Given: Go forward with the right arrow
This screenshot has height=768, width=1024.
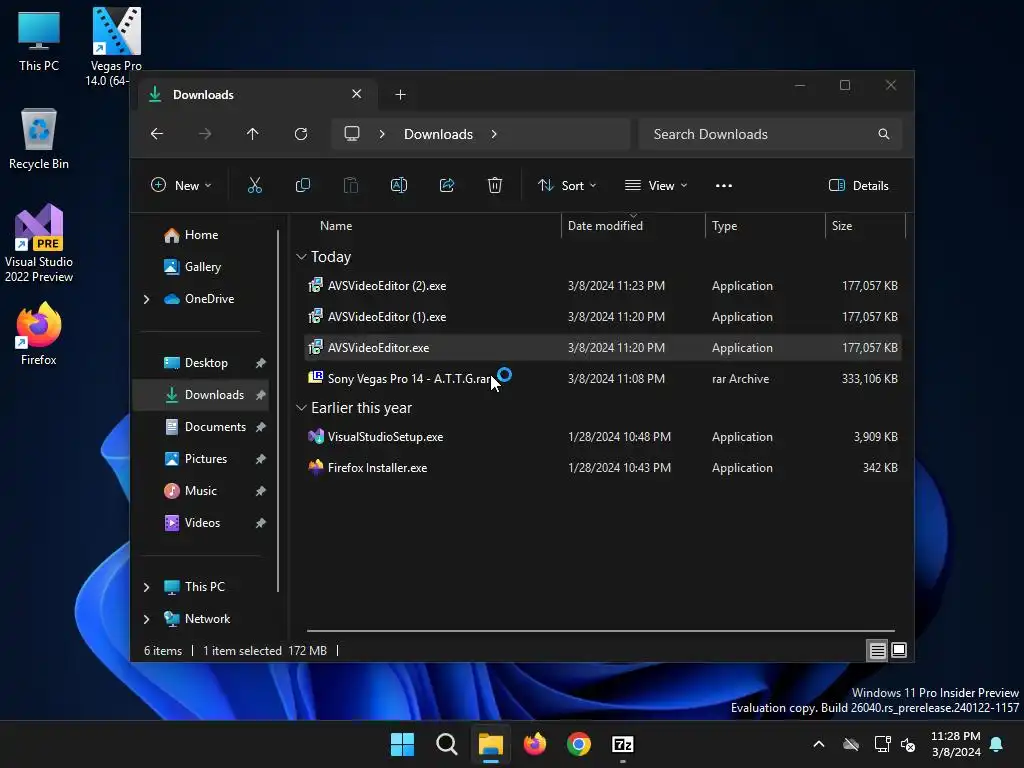Looking at the screenshot, I should point(205,134).
